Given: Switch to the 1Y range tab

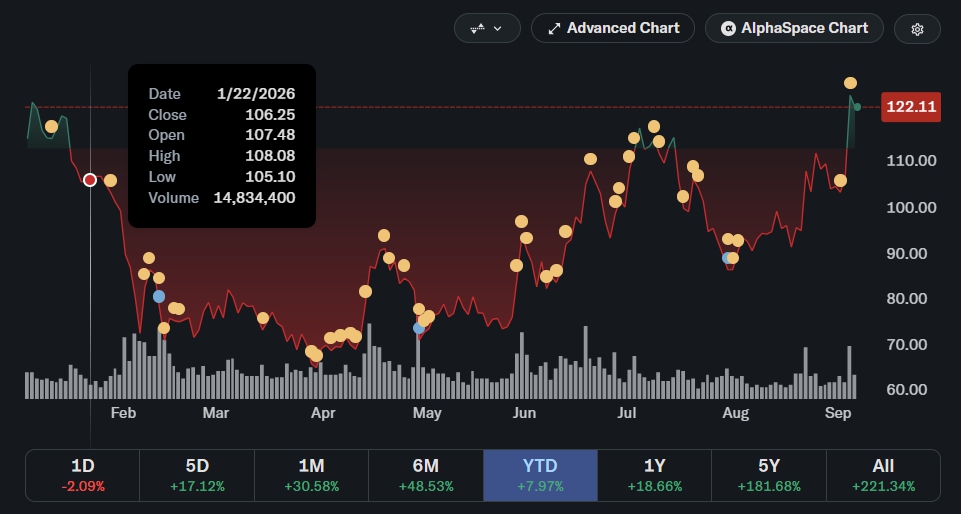Looking at the screenshot, I should tap(655, 475).
